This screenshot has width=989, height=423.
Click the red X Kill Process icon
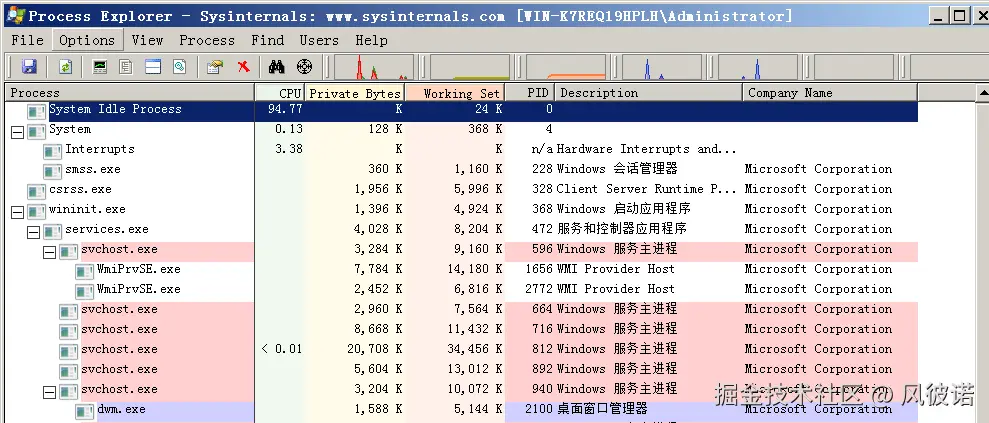[x=243, y=67]
